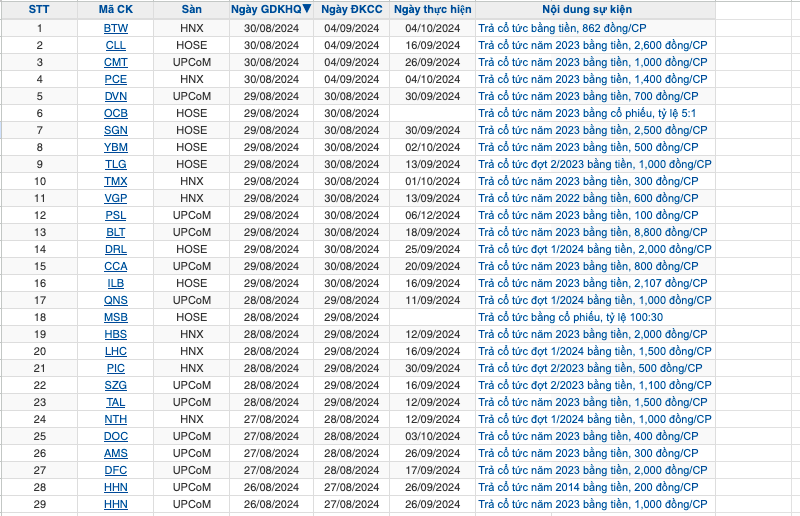Open the CCA stock code link
800x516 pixels.
click(116, 266)
